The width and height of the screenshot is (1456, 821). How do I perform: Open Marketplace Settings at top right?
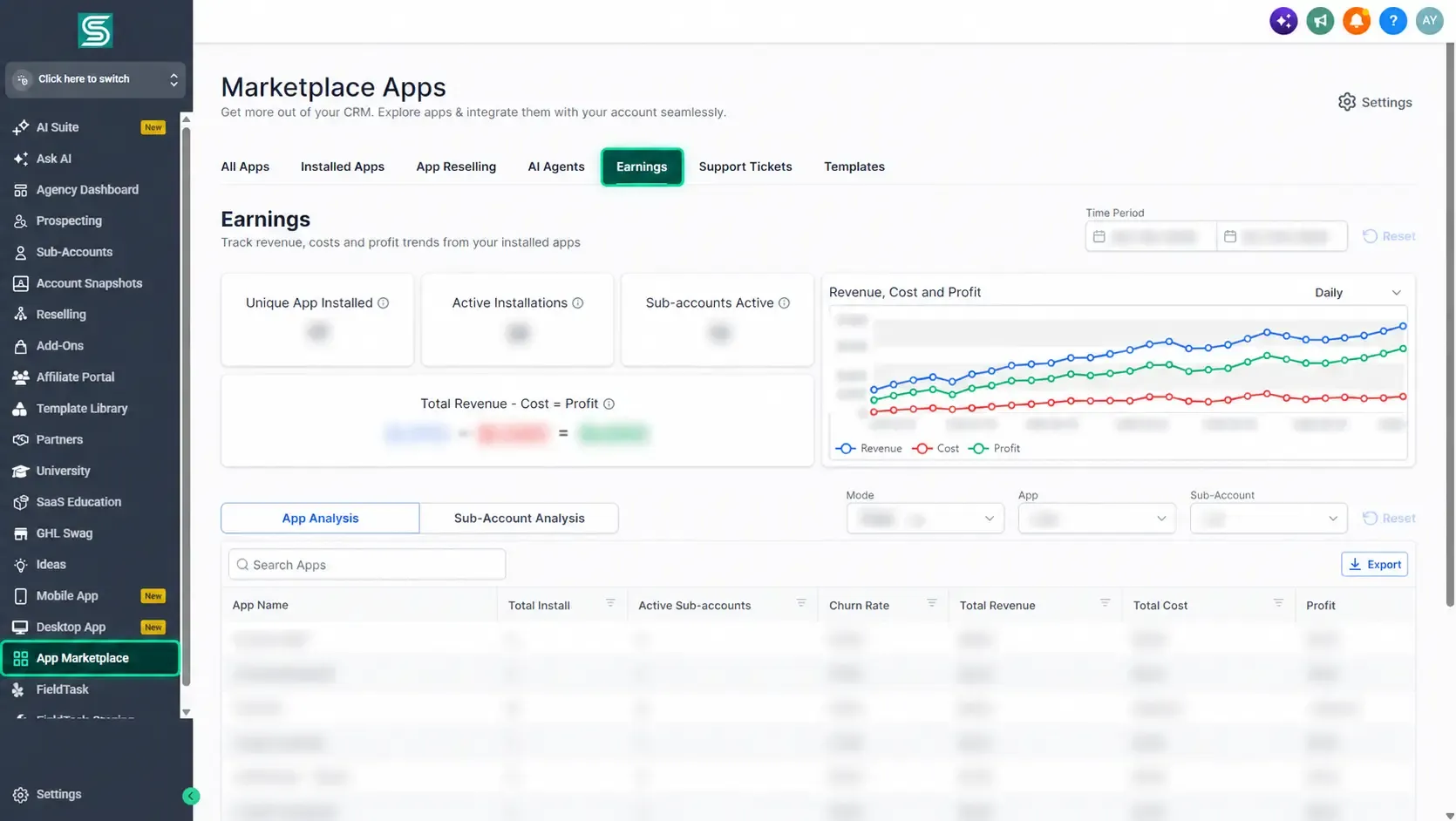click(1375, 102)
